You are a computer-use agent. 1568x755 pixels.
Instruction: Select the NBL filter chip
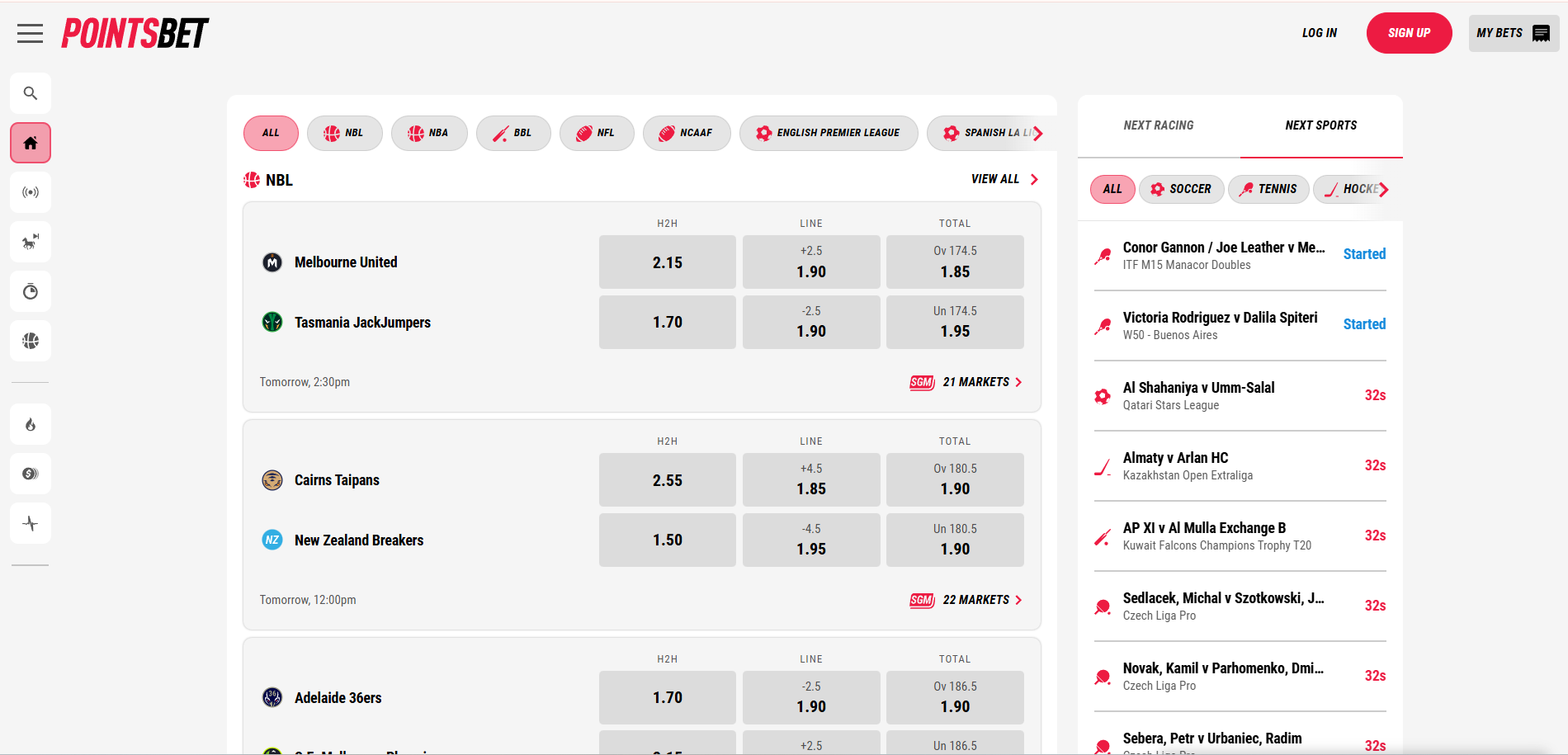pos(345,133)
